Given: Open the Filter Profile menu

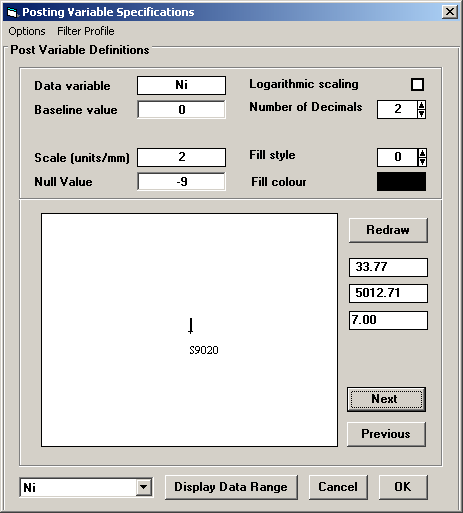Looking at the screenshot, I should [x=86, y=31].
